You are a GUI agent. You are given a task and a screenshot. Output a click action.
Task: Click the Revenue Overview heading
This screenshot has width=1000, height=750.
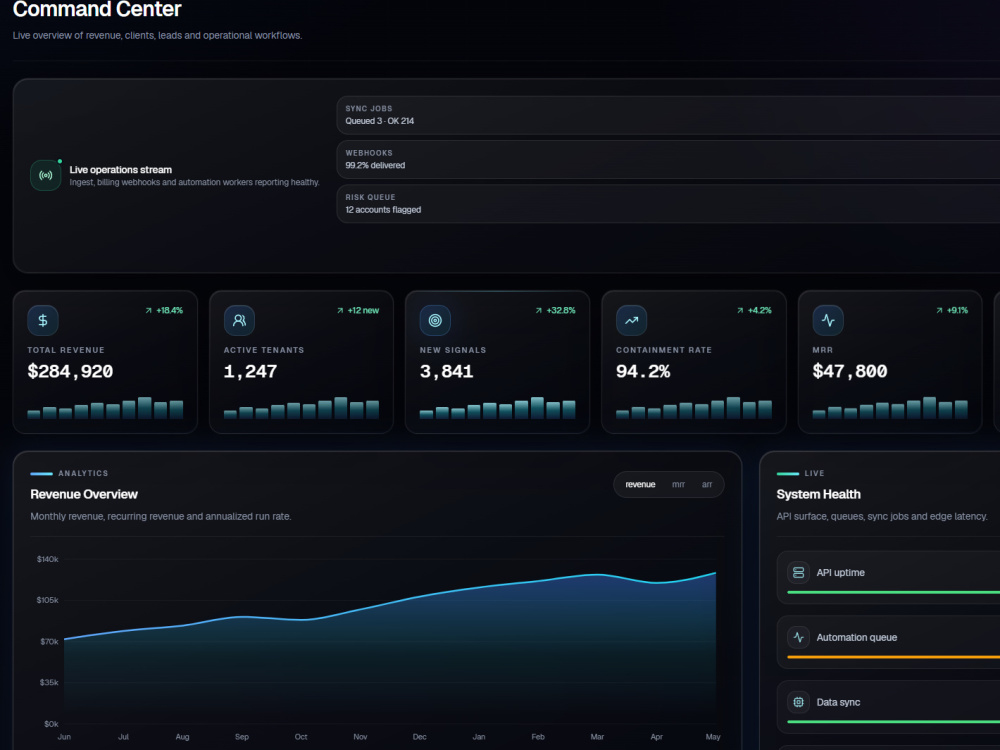pos(84,494)
